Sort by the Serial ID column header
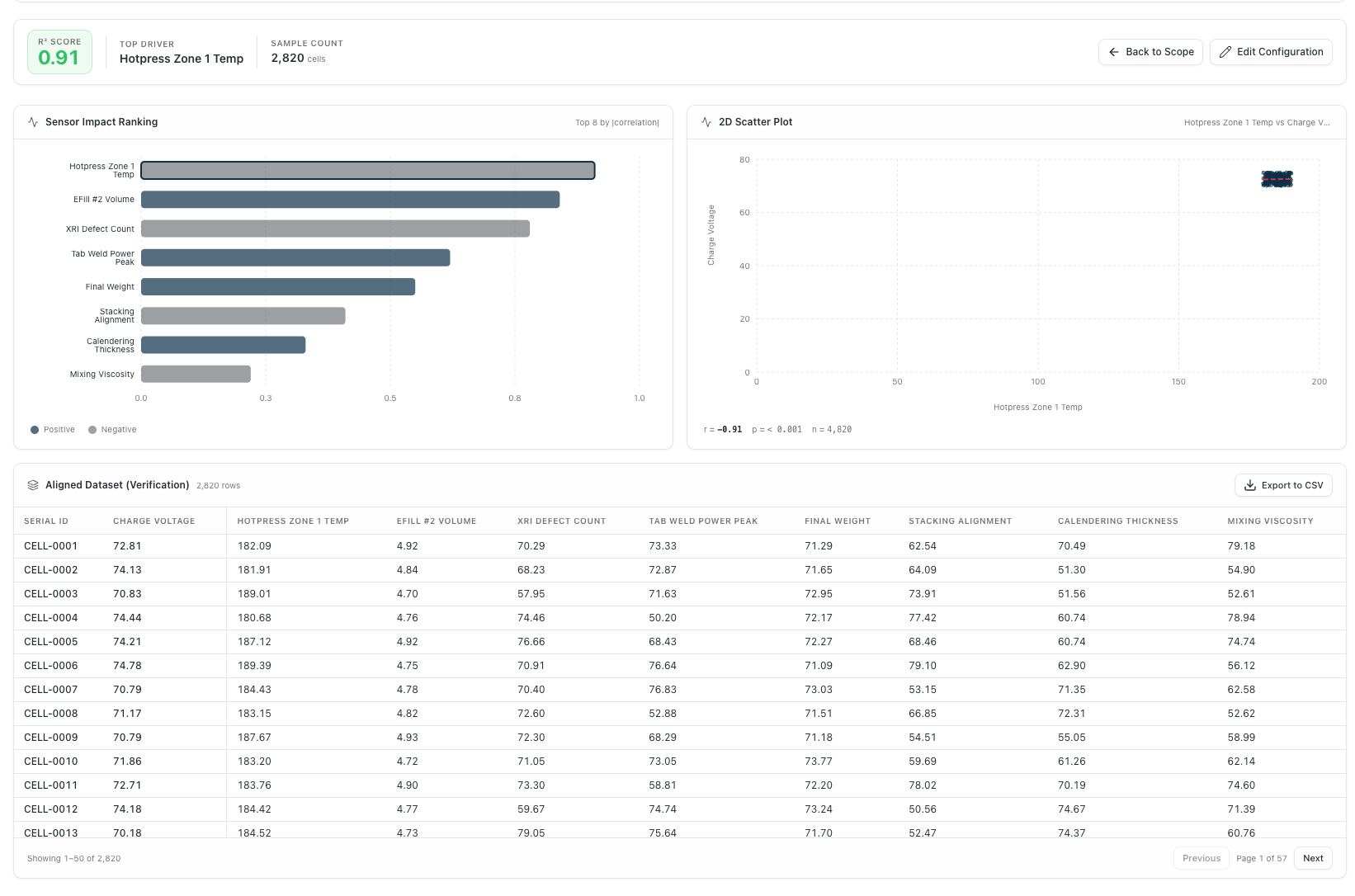Image resolution: width=1355 pixels, height=896 pixels. (46, 521)
